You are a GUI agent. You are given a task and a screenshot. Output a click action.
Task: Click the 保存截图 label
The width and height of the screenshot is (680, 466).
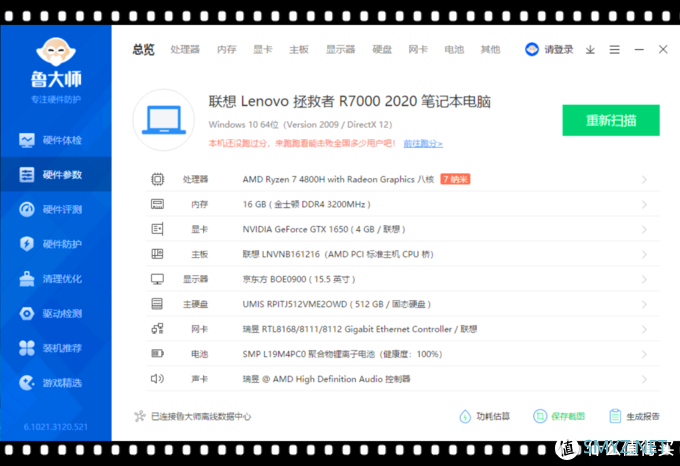click(x=568, y=417)
